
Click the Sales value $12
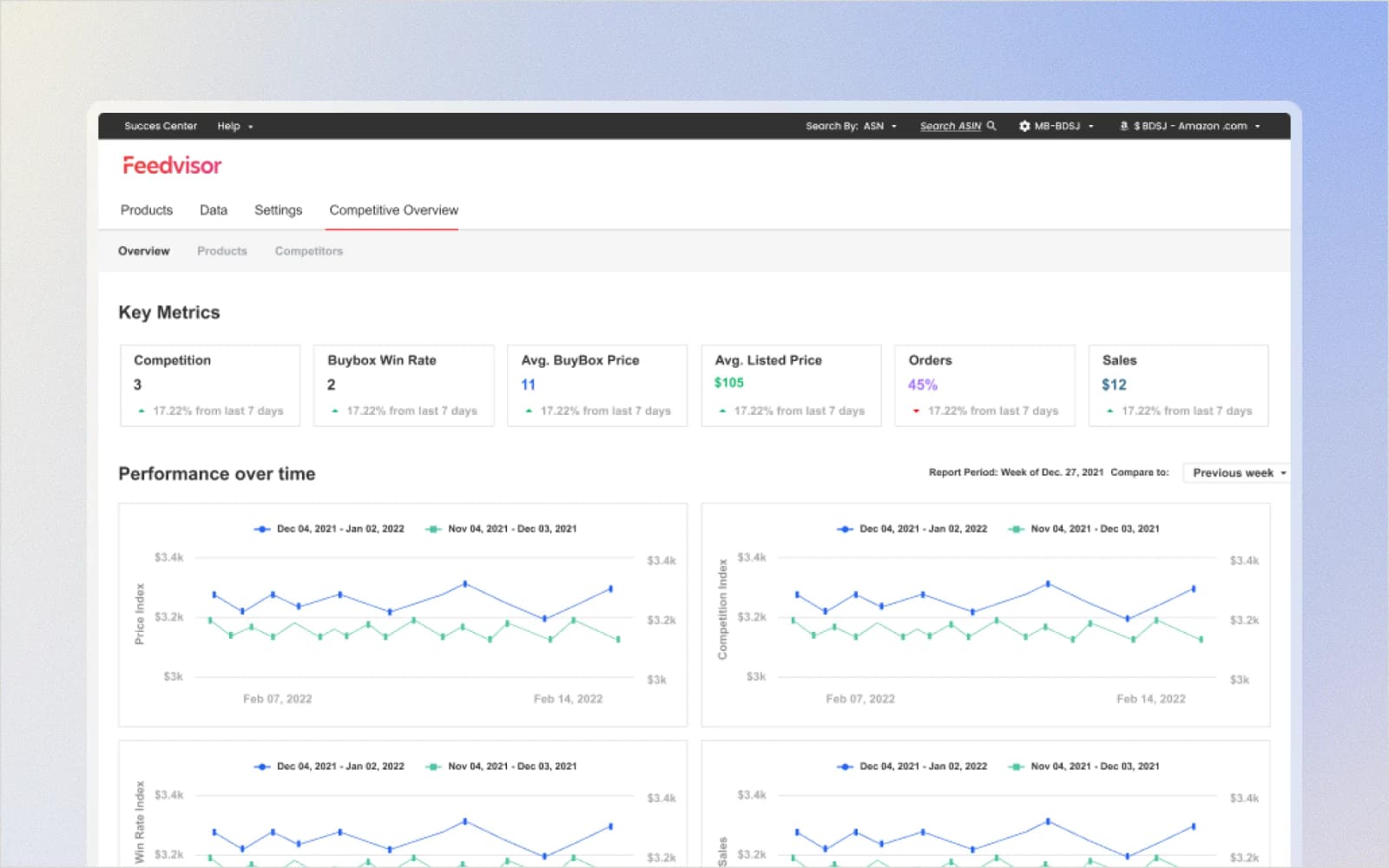tap(1114, 385)
